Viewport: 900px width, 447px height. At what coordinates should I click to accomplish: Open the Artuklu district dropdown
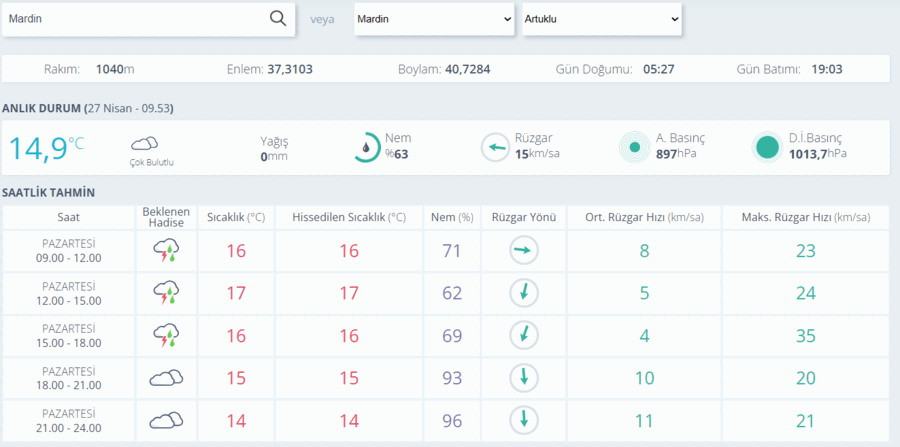pos(602,19)
